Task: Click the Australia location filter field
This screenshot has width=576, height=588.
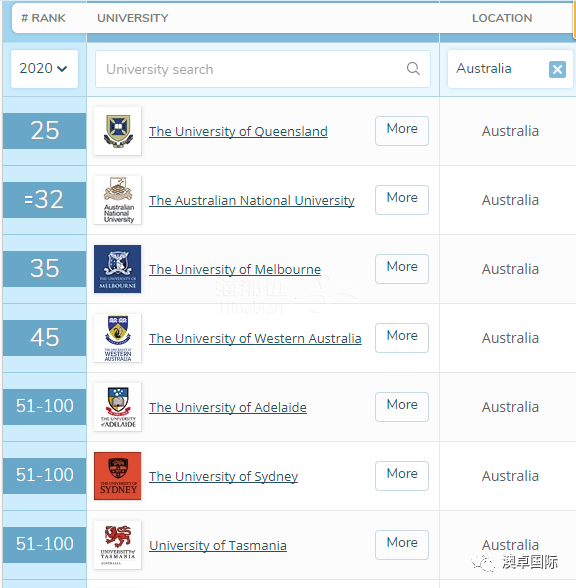Action: click(510, 69)
